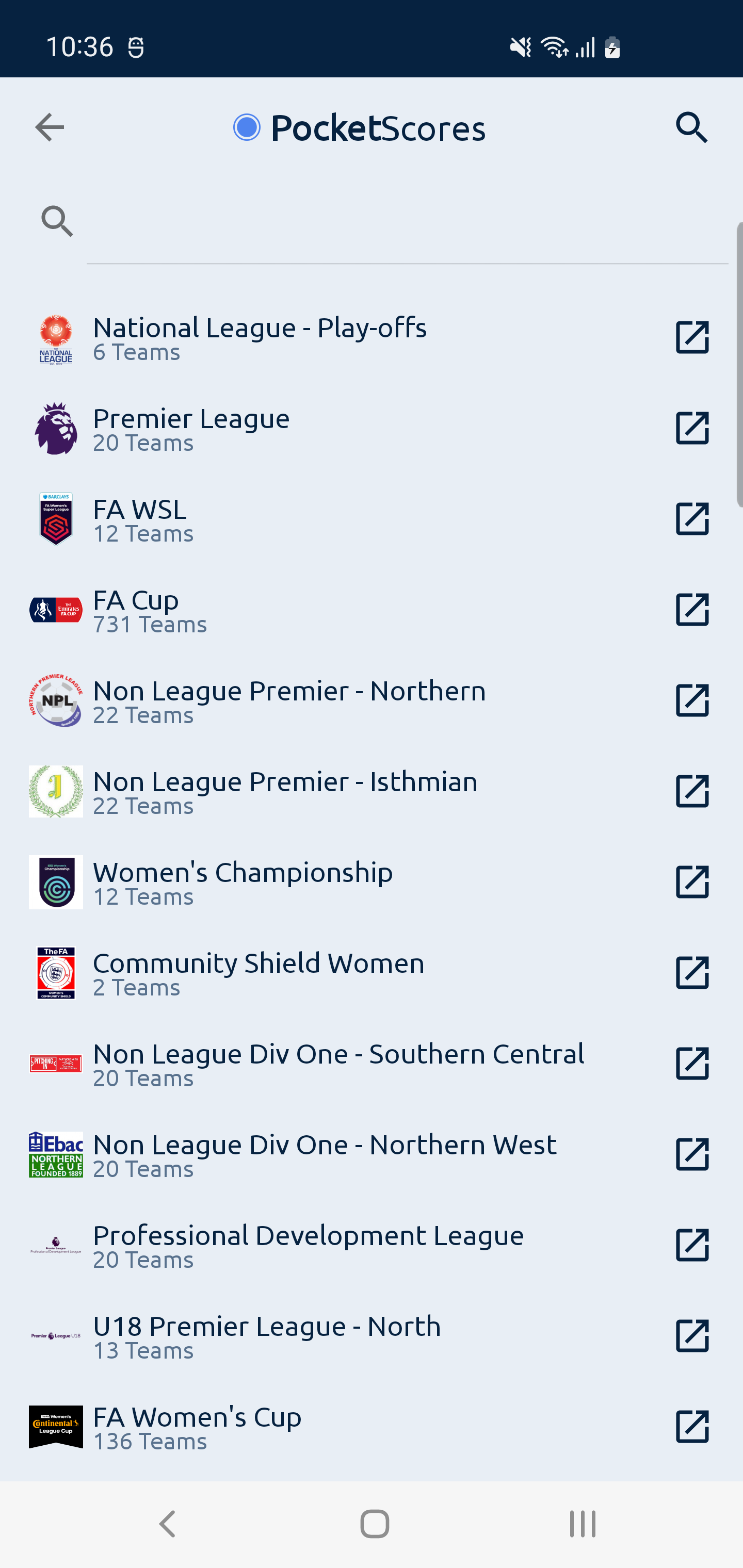Open Non League Premier - Isthmian entry
This screenshot has width=743, height=1568.
[372, 791]
